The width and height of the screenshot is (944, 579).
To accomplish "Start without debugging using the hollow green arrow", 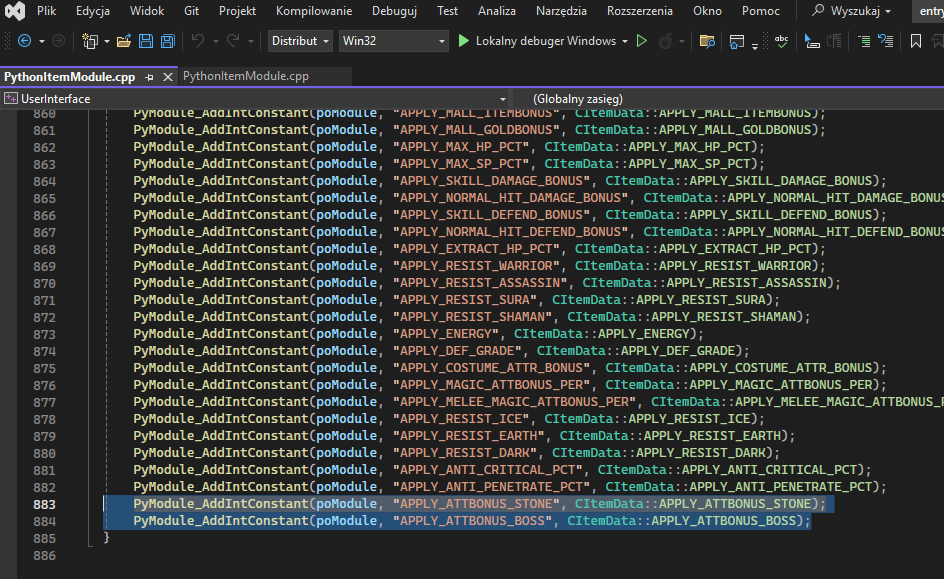I will 642,41.
